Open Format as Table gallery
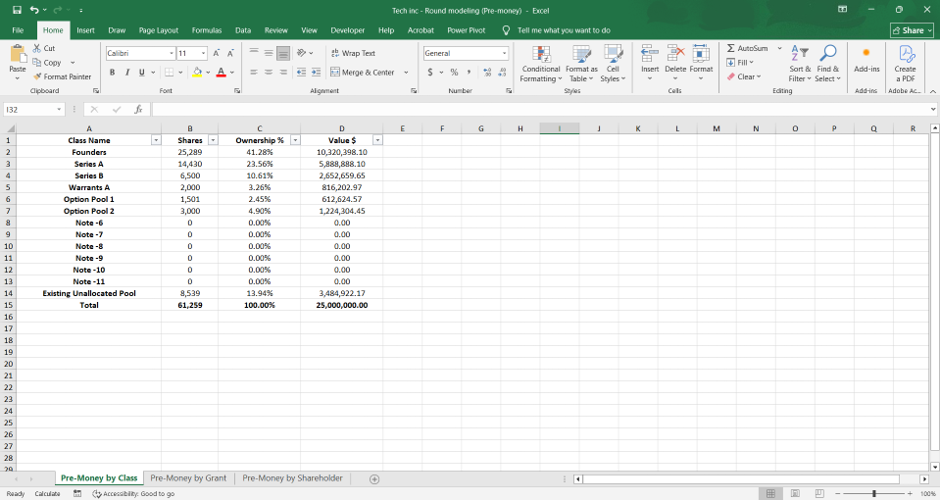The height and width of the screenshot is (500, 940). click(x=581, y=64)
